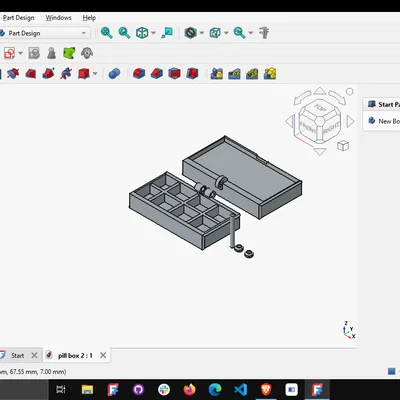Create a Polar Pattern feature

pos(252,73)
